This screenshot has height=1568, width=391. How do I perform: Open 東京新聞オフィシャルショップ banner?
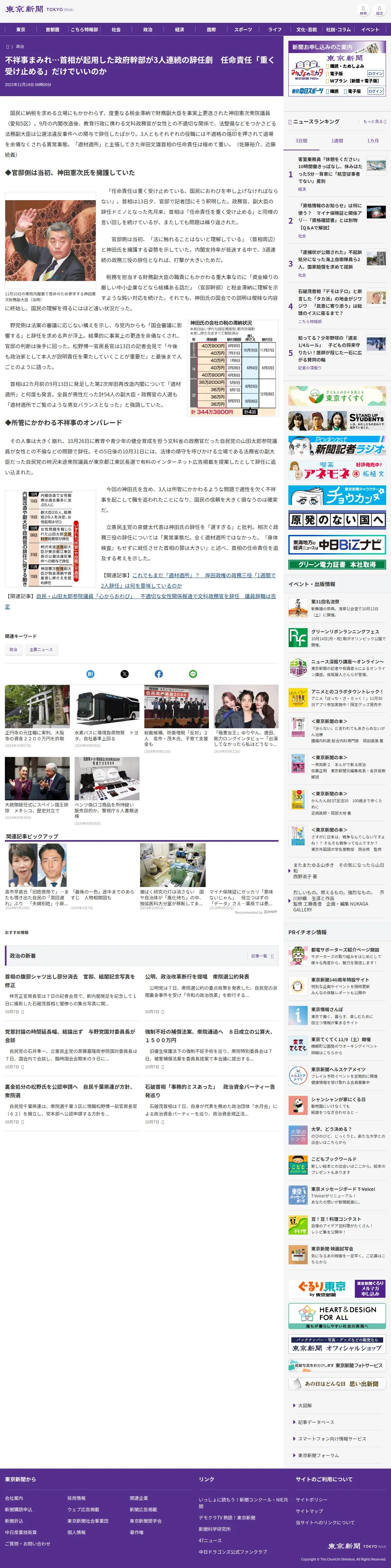click(337, 1345)
